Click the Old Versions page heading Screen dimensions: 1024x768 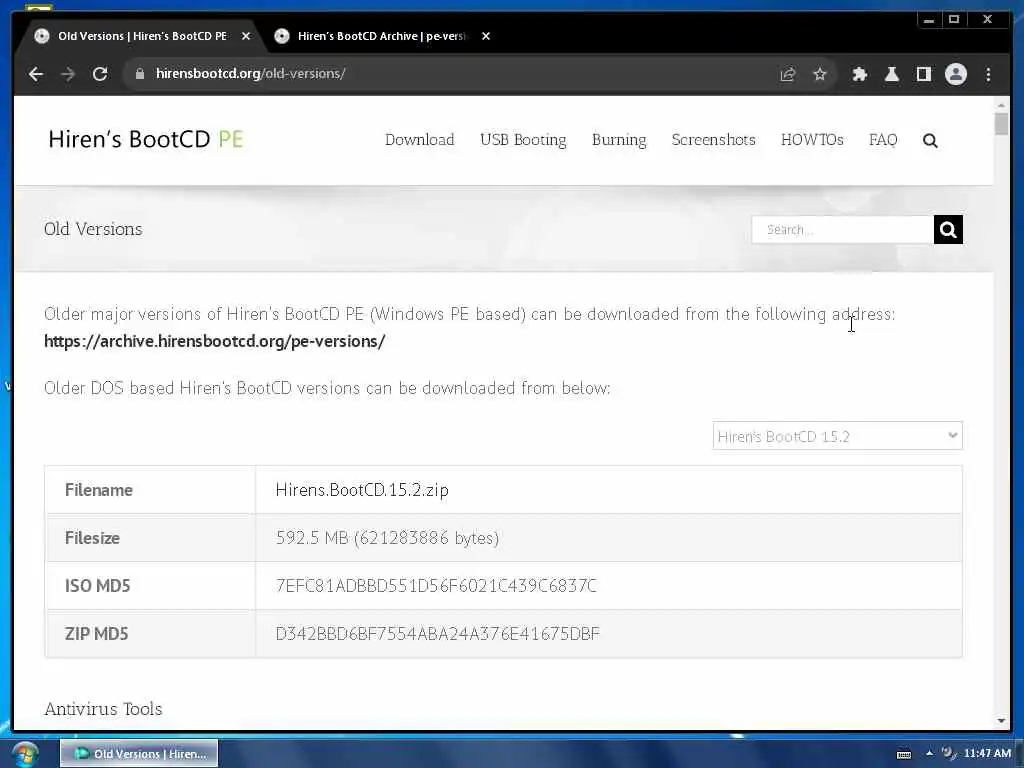pos(93,229)
